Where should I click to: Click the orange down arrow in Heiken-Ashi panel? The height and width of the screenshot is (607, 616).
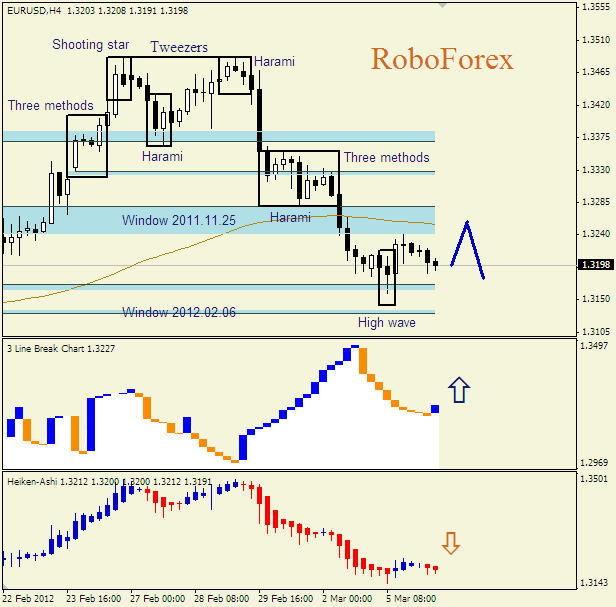[x=451, y=543]
